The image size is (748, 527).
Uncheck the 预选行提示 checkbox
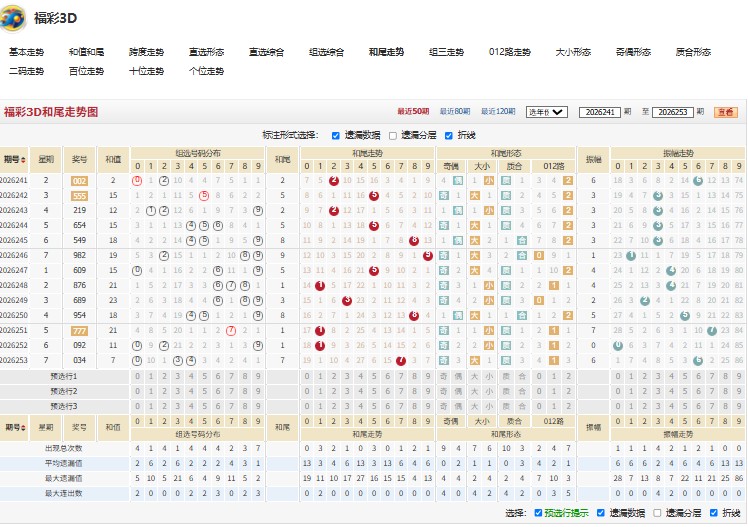(538, 513)
